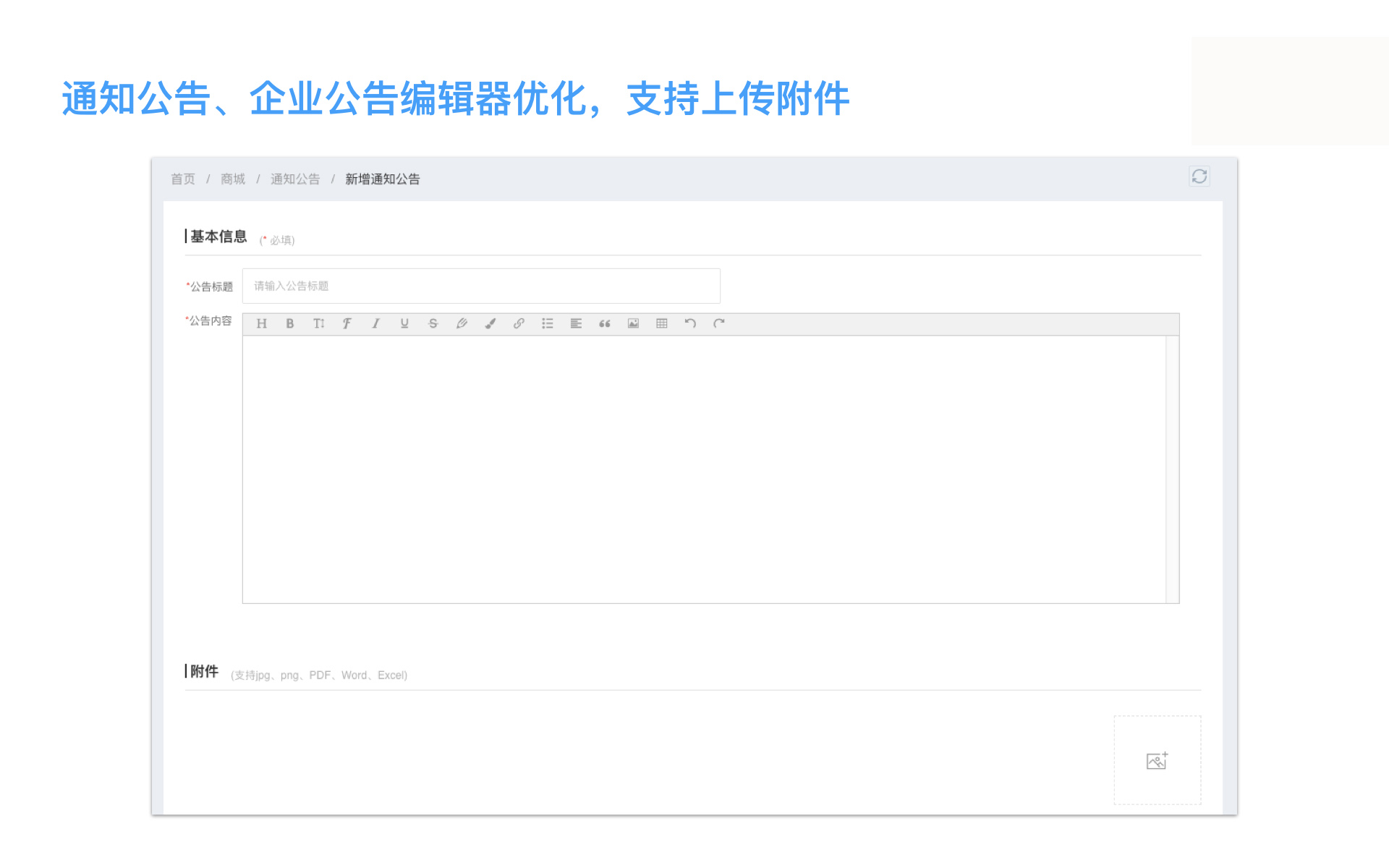Redo the last edit

coord(719,323)
